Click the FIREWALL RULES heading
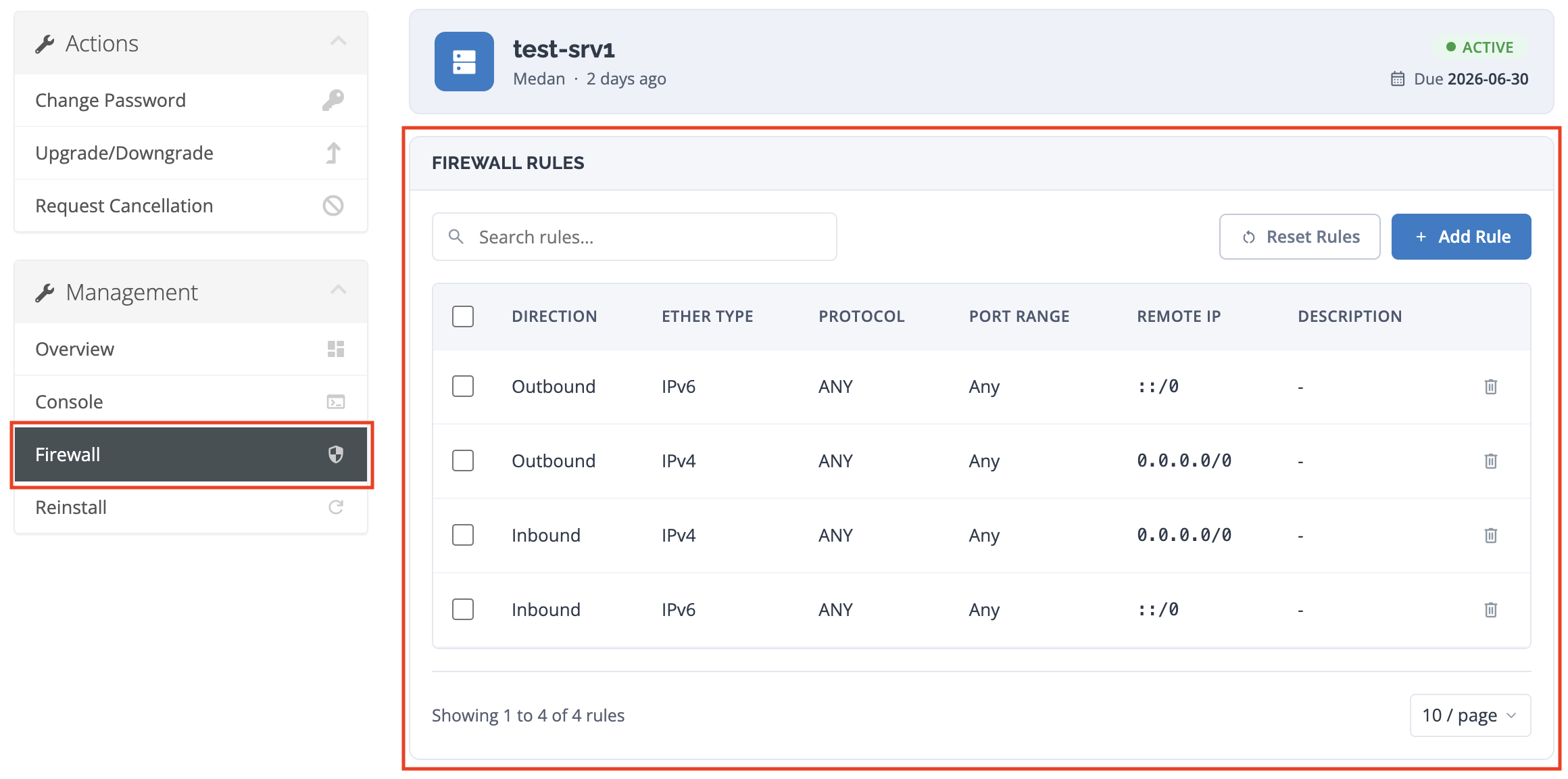 pyautogui.click(x=508, y=163)
